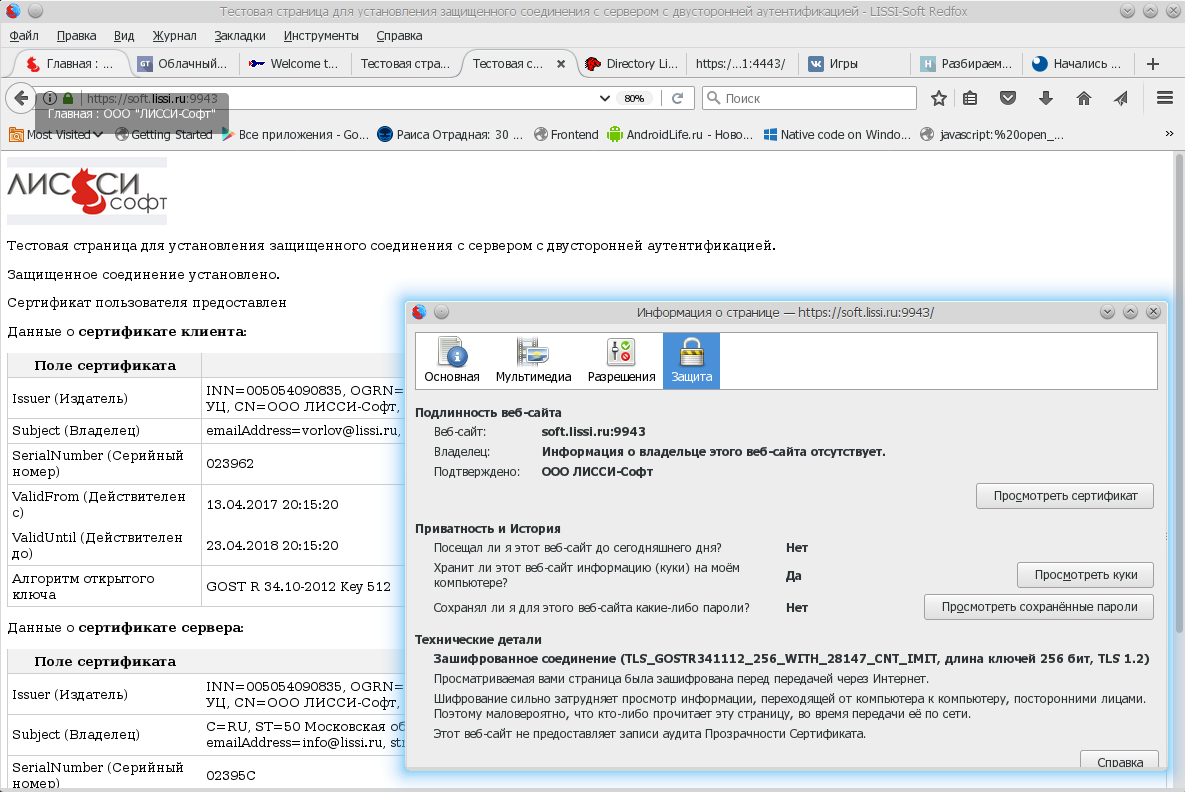This screenshot has width=1185, height=792.
Task: Click the 'GOST R 34.10-2012 Key 512' cell
Action: pos(299,586)
